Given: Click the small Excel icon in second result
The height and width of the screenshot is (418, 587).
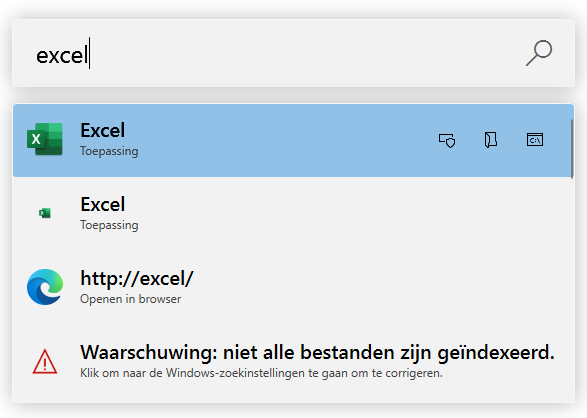Looking at the screenshot, I should [x=45, y=213].
